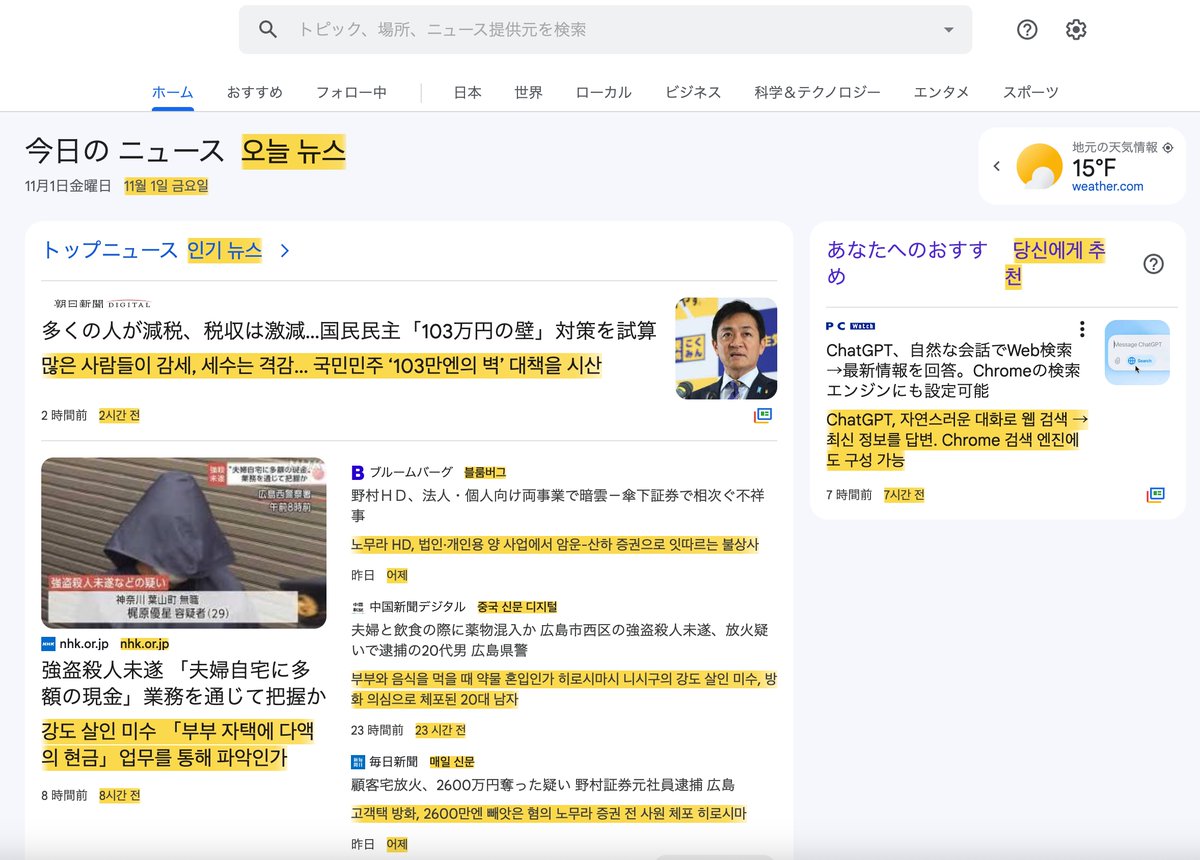Switch to the スポーツ tab
Image resolution: width=1200 pixels, height=860 pixels.
(1030, 91)
